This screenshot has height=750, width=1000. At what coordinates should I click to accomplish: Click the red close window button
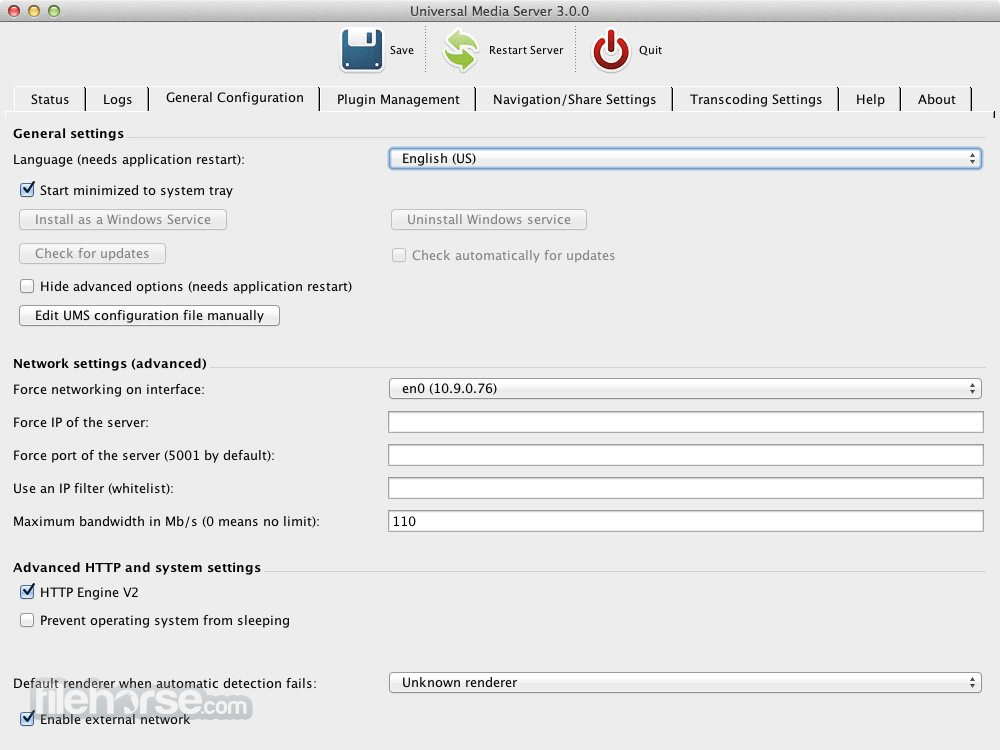(13, 11)
